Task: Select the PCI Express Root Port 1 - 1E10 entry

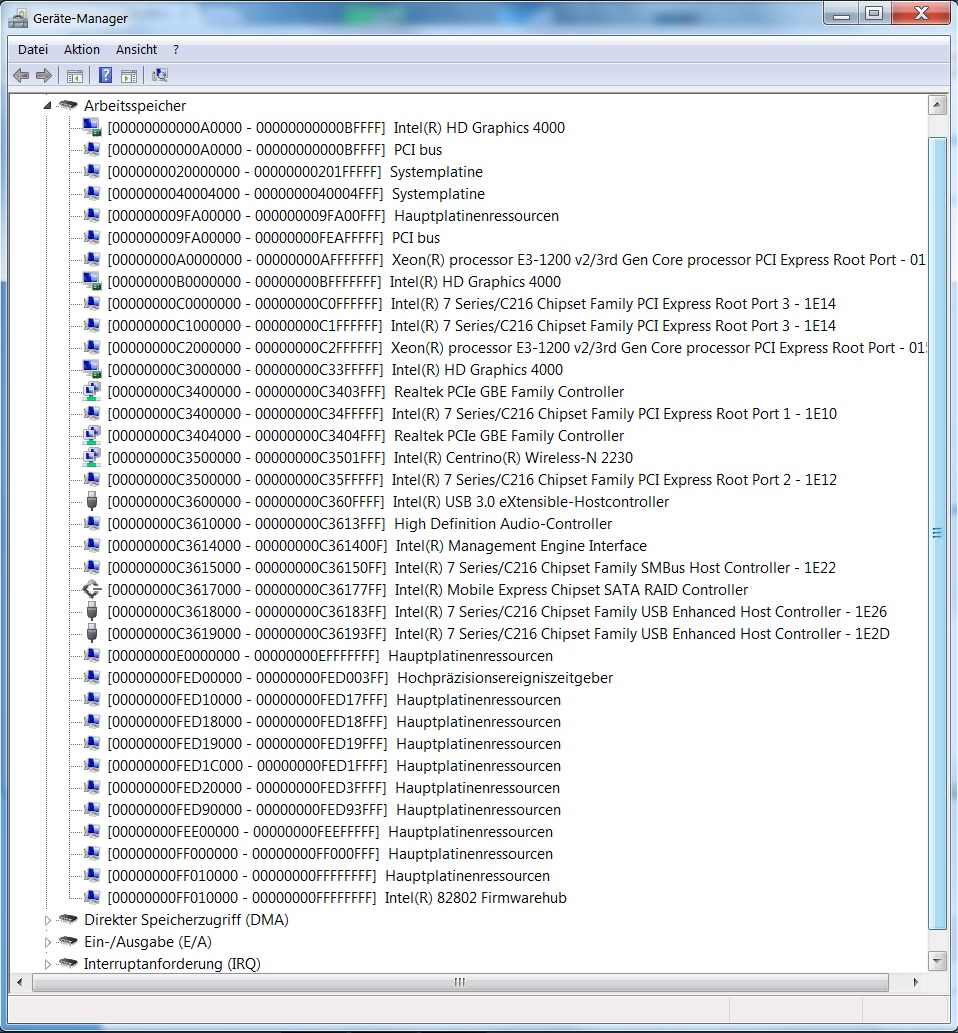Action: (x=472, y=414)
